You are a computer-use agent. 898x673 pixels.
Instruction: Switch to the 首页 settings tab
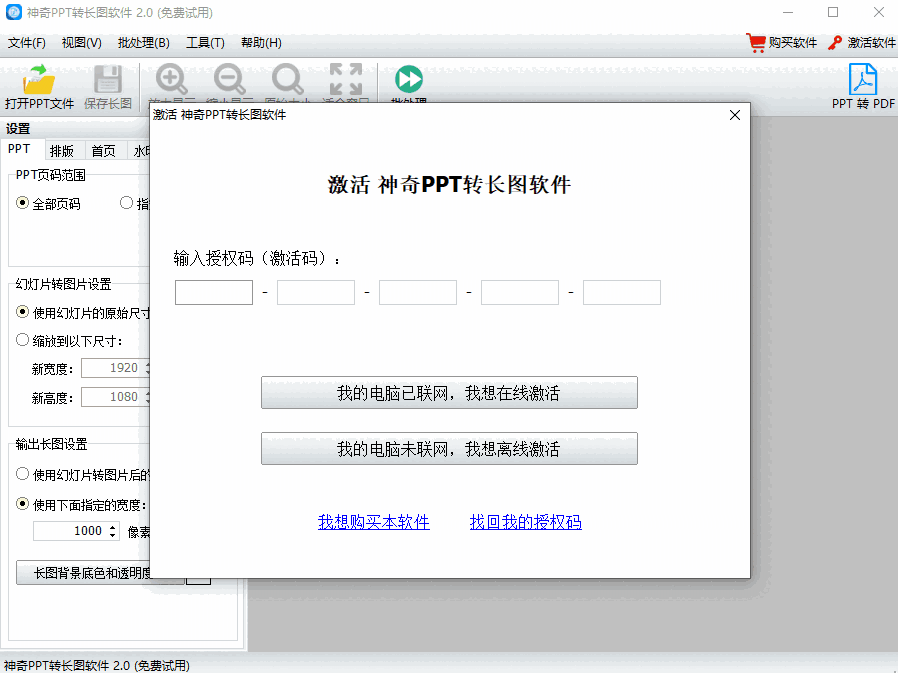104,151
